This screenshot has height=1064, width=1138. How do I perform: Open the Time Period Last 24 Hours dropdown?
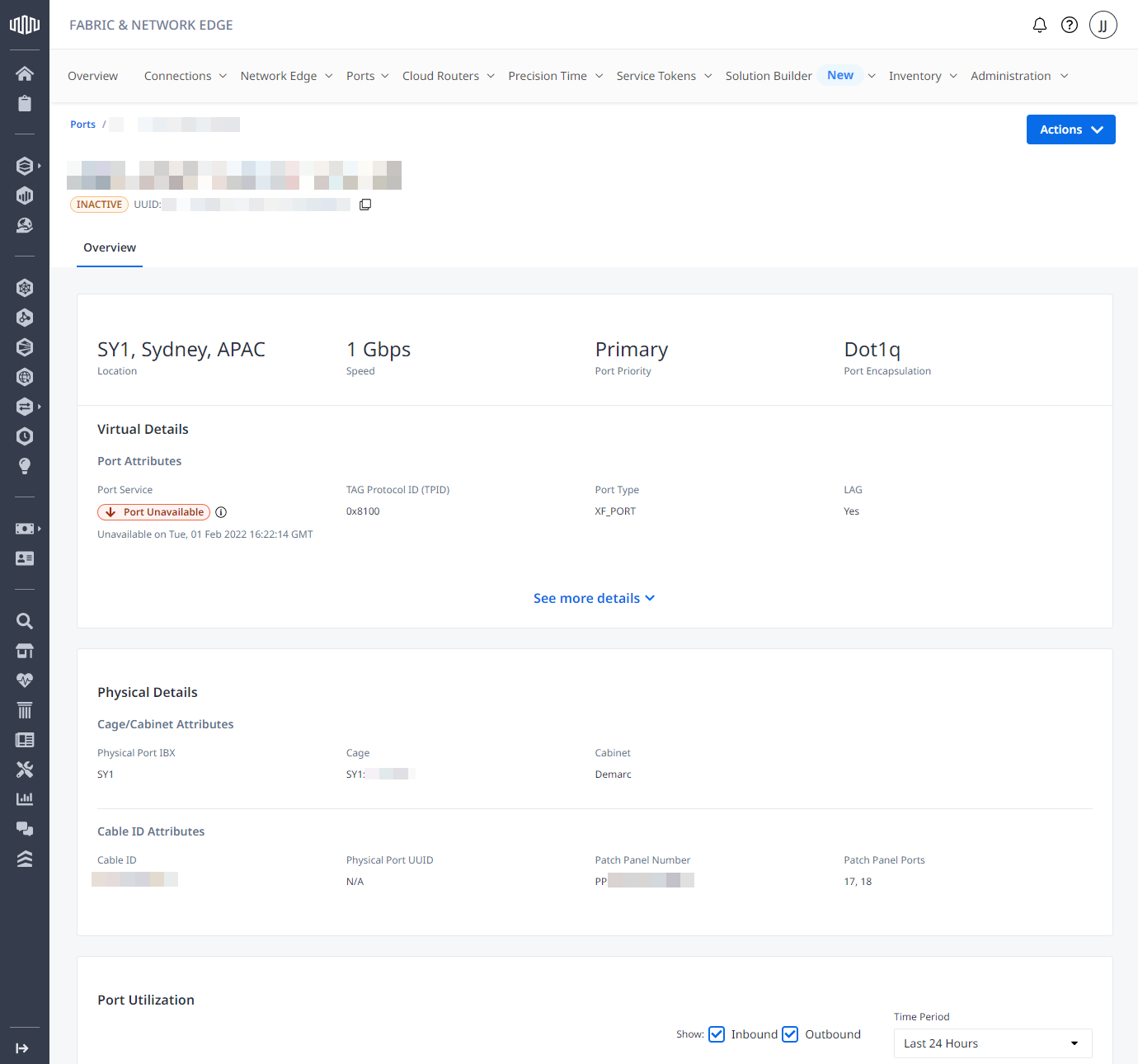[993, 1043]
